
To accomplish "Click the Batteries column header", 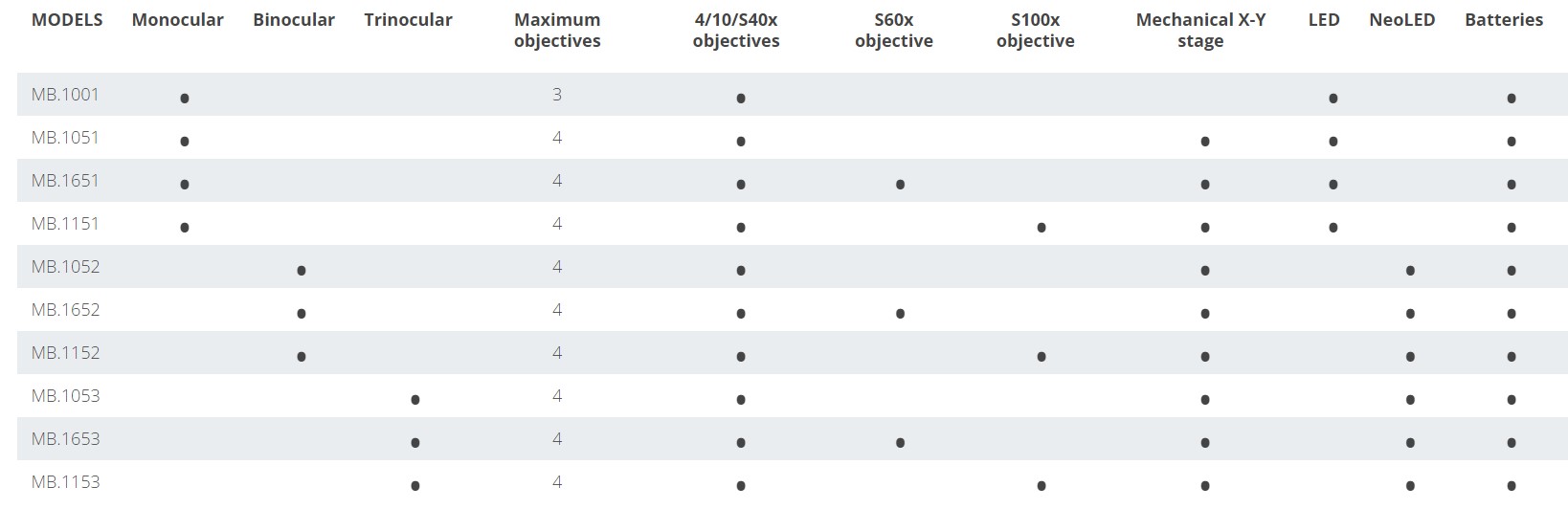I will click(1504, 19).
